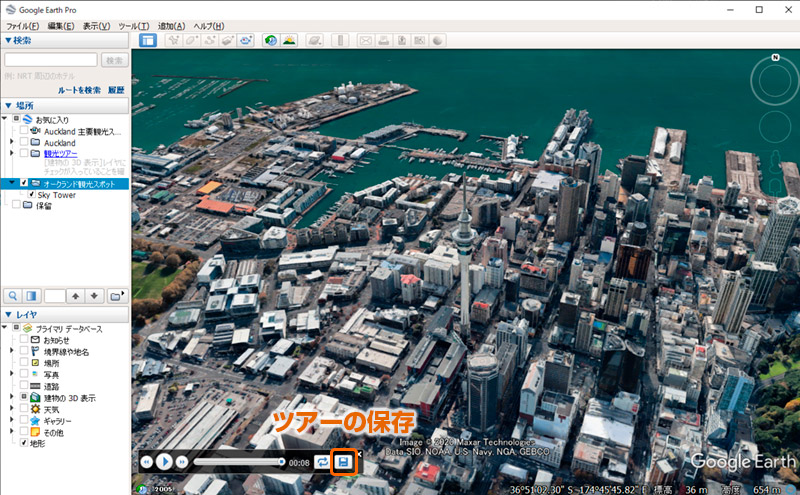Expand the Auckland folder in places
This screenshot has width=800, height=495.
click(x=12, y=143)
